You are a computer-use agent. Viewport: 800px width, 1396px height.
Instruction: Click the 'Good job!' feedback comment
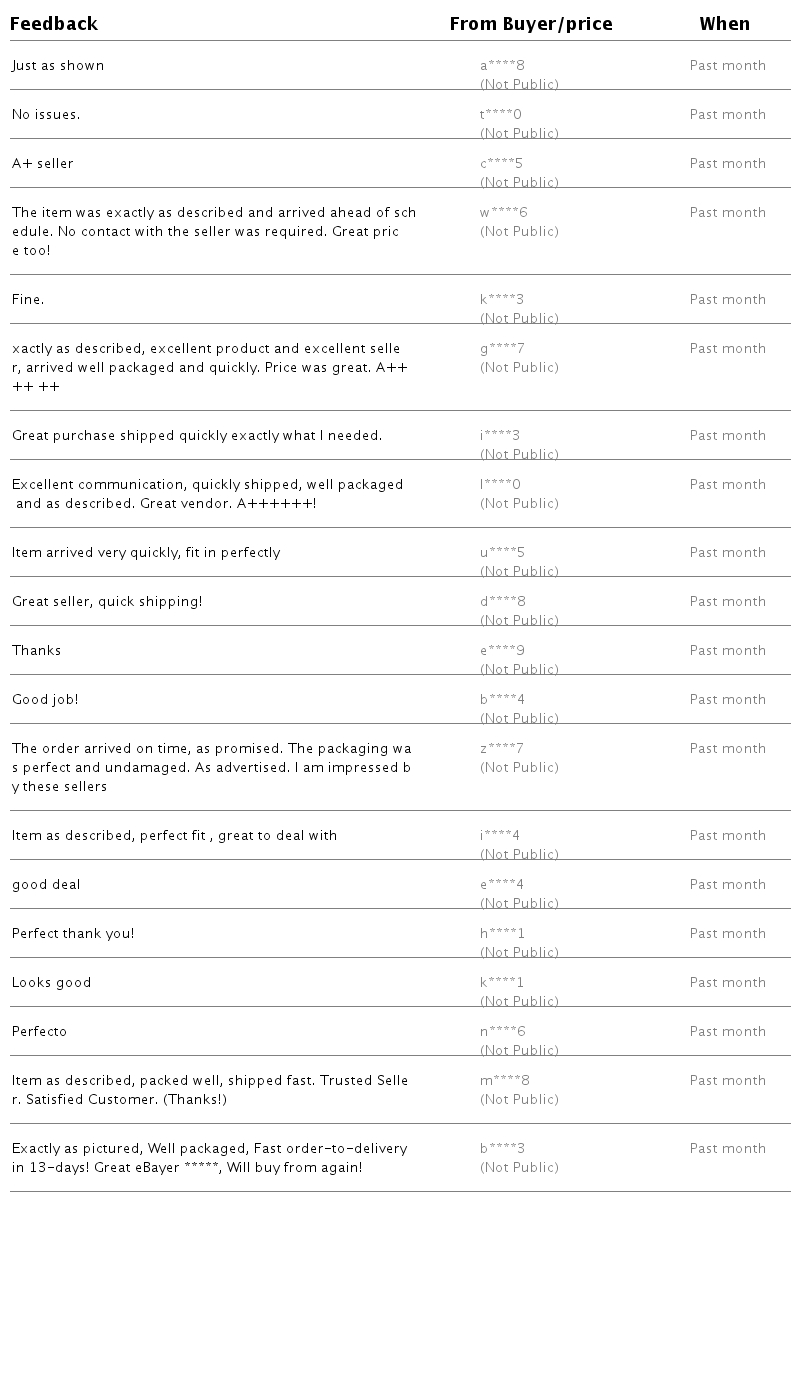tap(45, 700)
